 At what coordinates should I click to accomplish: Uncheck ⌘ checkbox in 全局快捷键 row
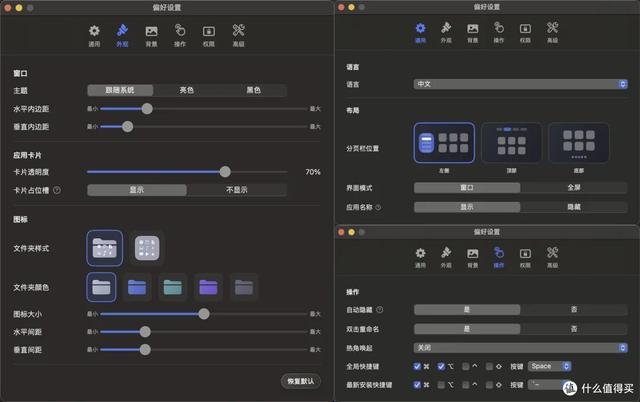coord(417,366)
